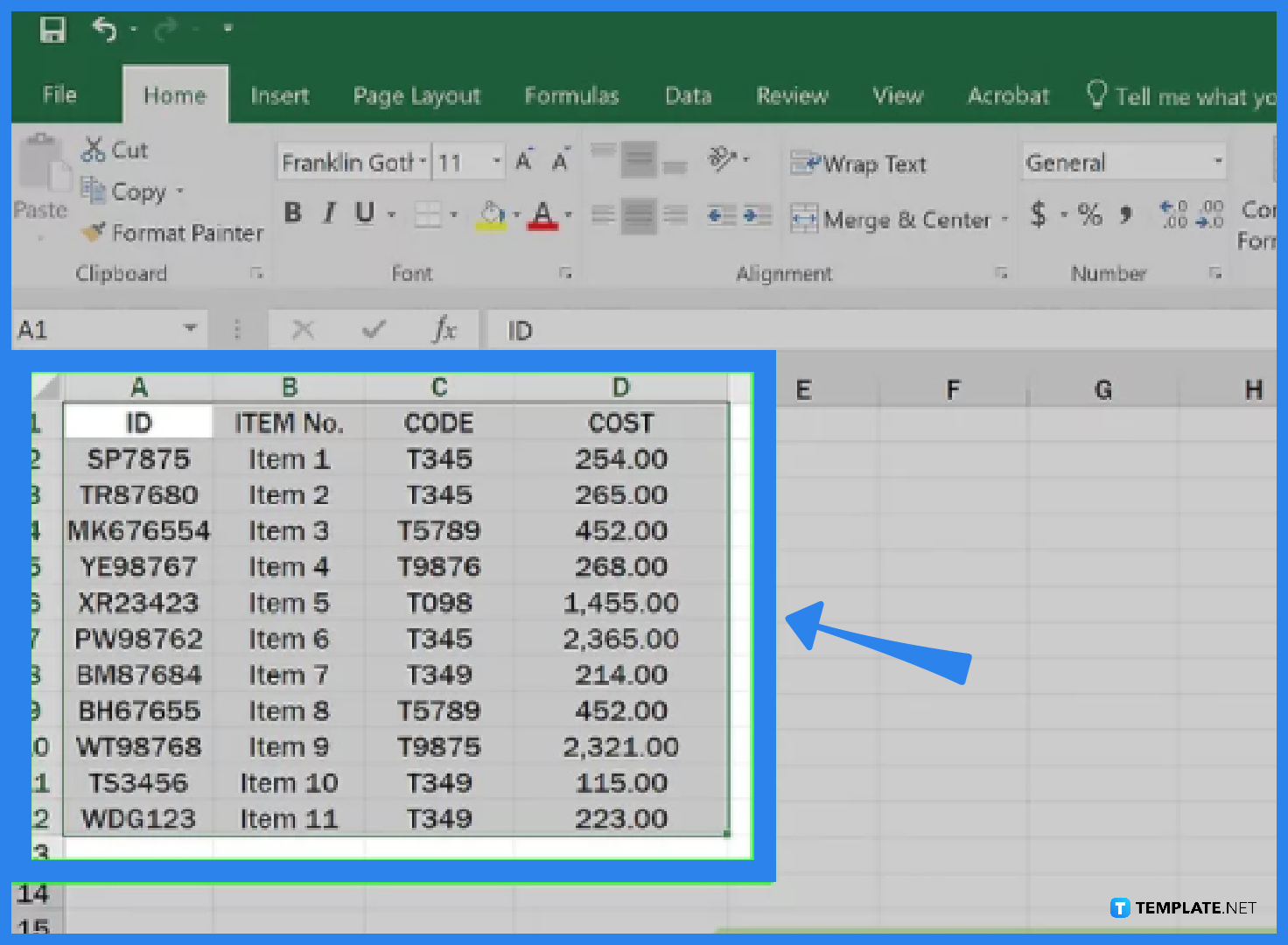This screenshot has width=1288, height=945.
Task: Apply italic formatting
Action: tap(328, 213)
